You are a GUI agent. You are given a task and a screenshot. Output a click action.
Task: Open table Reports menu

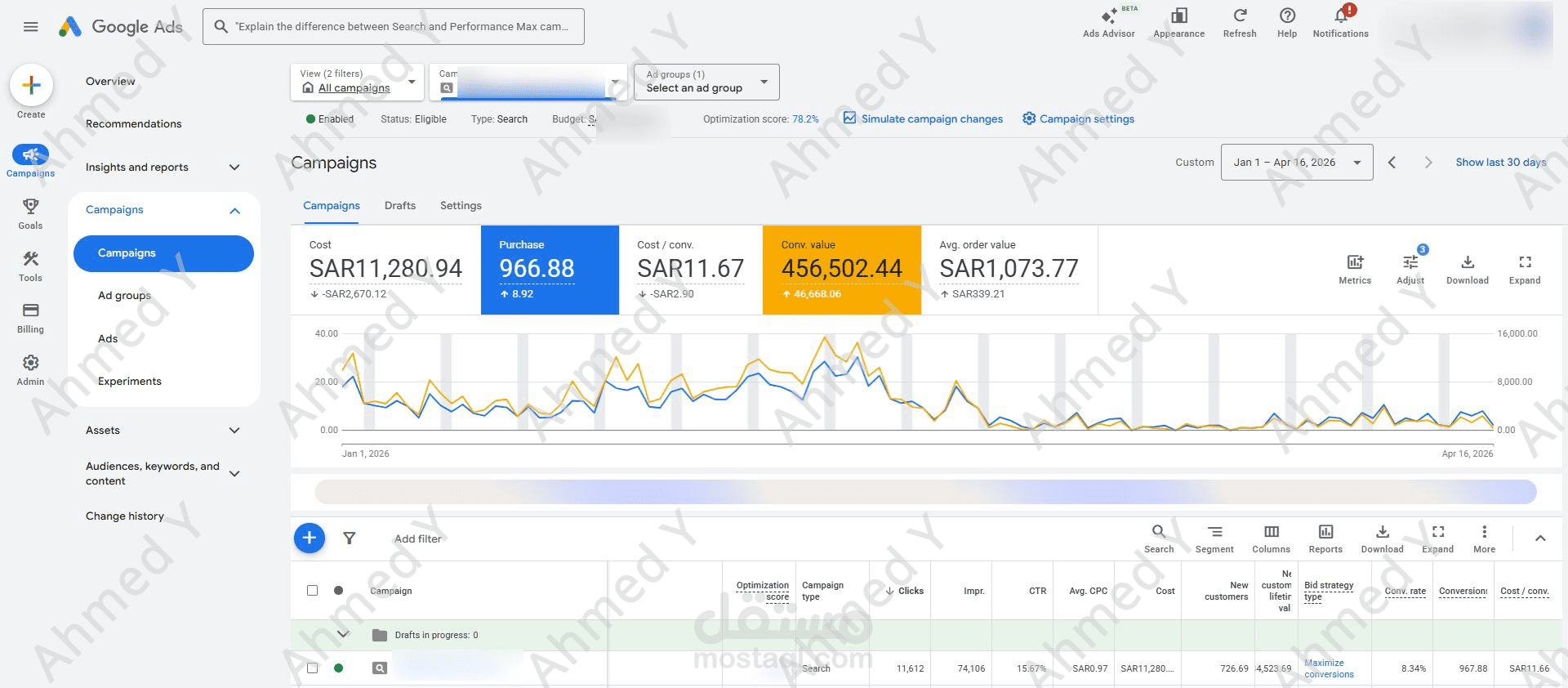(x=1325, y=538)
